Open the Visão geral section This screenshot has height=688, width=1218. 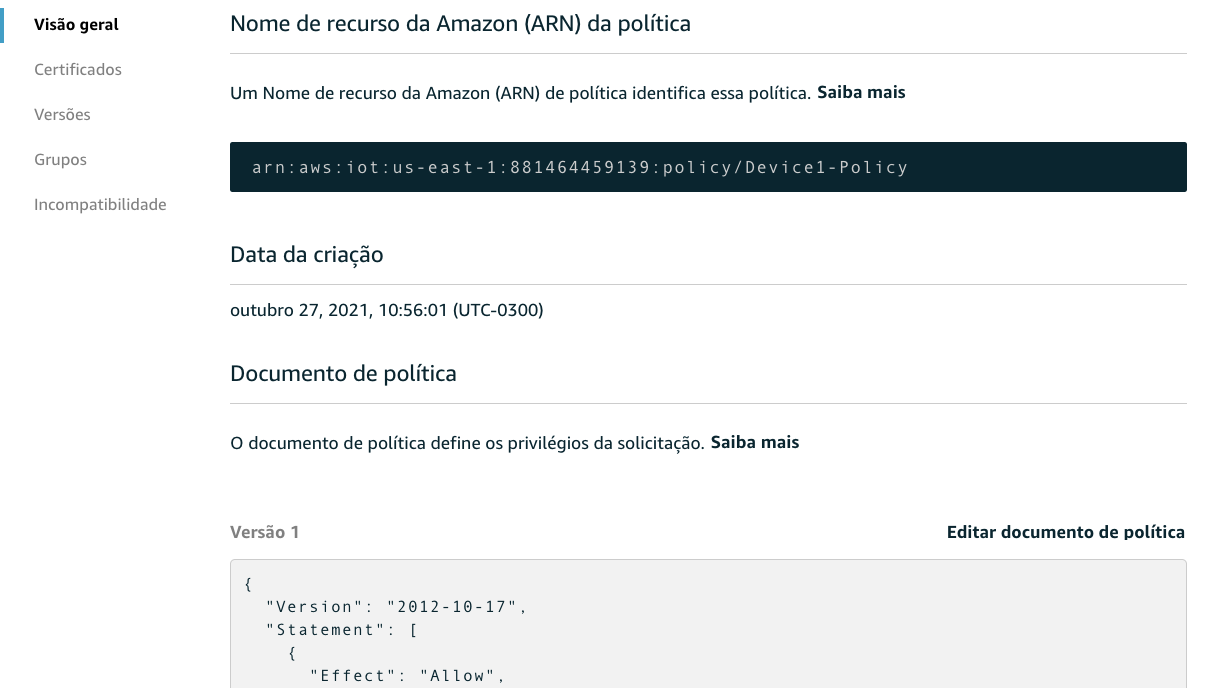pos(76,25)
